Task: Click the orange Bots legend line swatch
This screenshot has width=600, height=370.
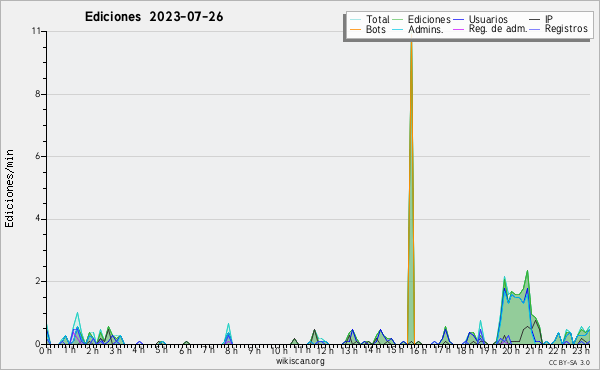Action: 355,29
